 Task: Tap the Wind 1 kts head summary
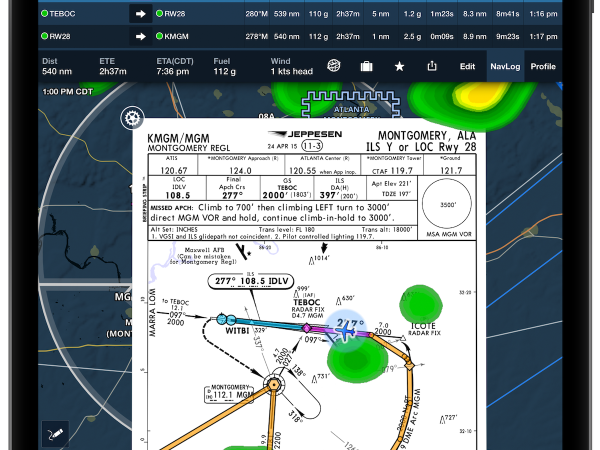(292, 67)
